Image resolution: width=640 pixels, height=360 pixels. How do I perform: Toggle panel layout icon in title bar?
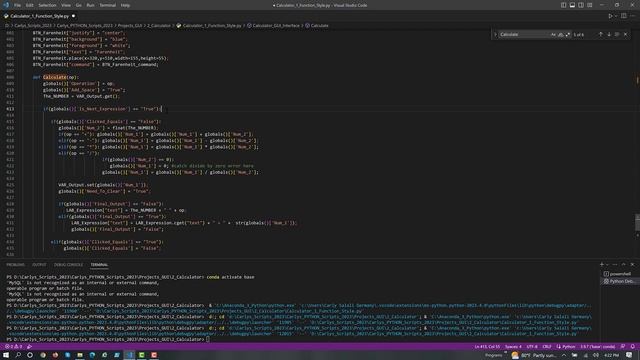tap(572, 5)
